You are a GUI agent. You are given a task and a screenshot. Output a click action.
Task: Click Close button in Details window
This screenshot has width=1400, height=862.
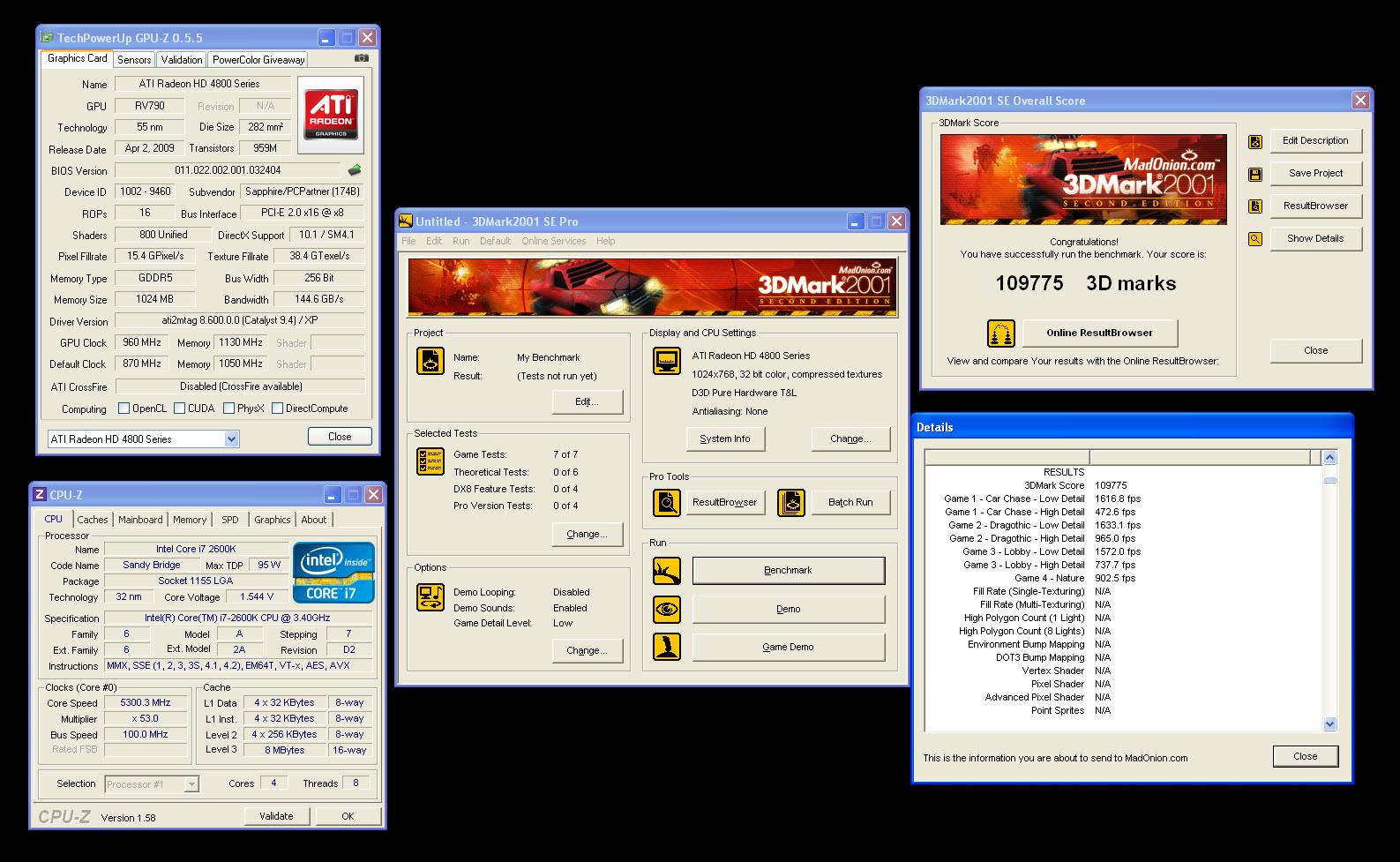click(x=1306, y=757)
